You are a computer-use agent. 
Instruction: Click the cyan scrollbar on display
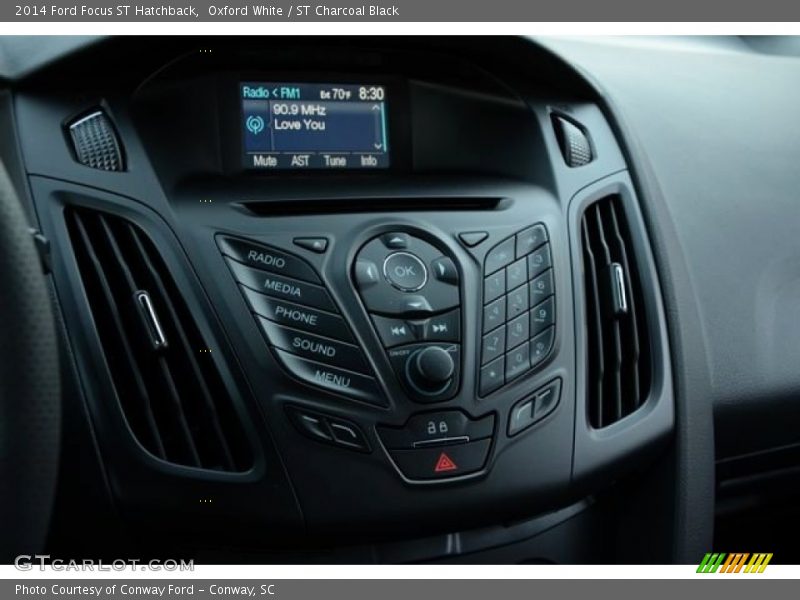click(x=384, y=128)
